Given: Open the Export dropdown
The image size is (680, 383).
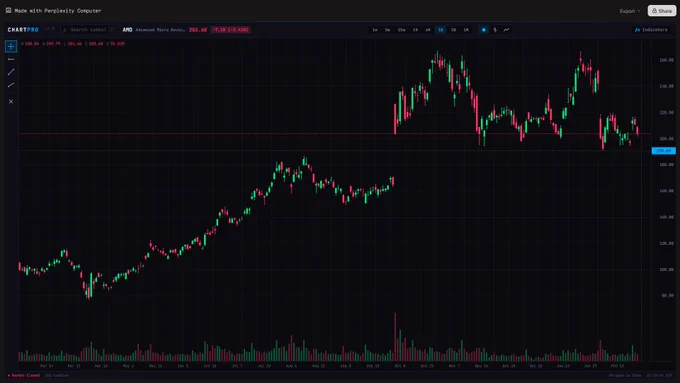Looking at the screenshot, I should point(630,11).
